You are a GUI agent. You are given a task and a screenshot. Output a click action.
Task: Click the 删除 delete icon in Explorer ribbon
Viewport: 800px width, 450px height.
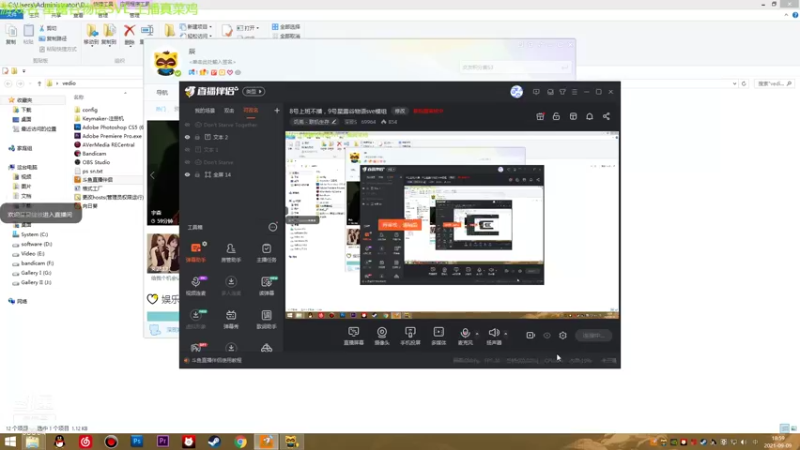[129, 34]
